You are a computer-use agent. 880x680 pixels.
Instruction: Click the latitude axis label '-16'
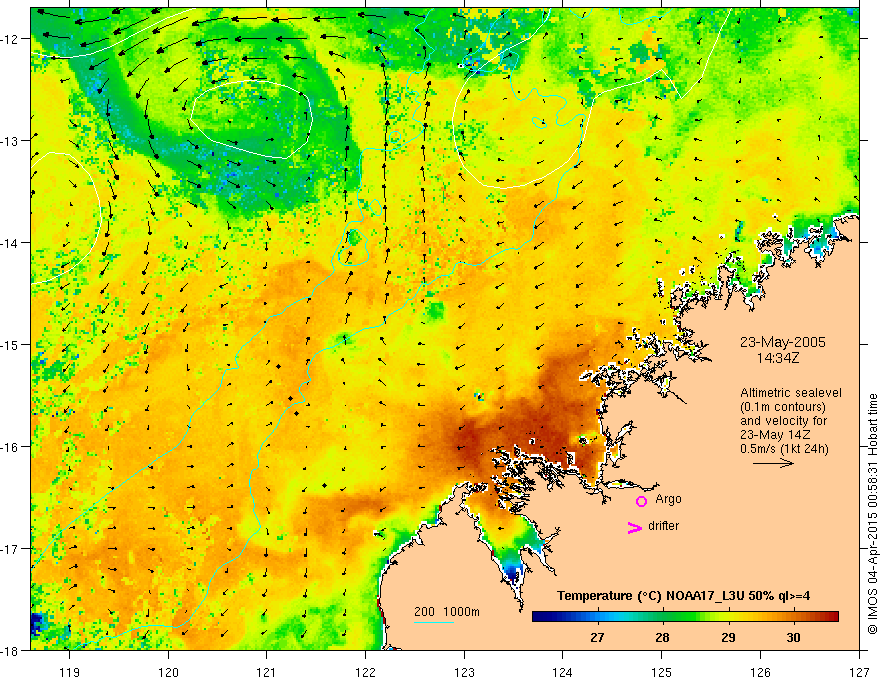[10, 447]
